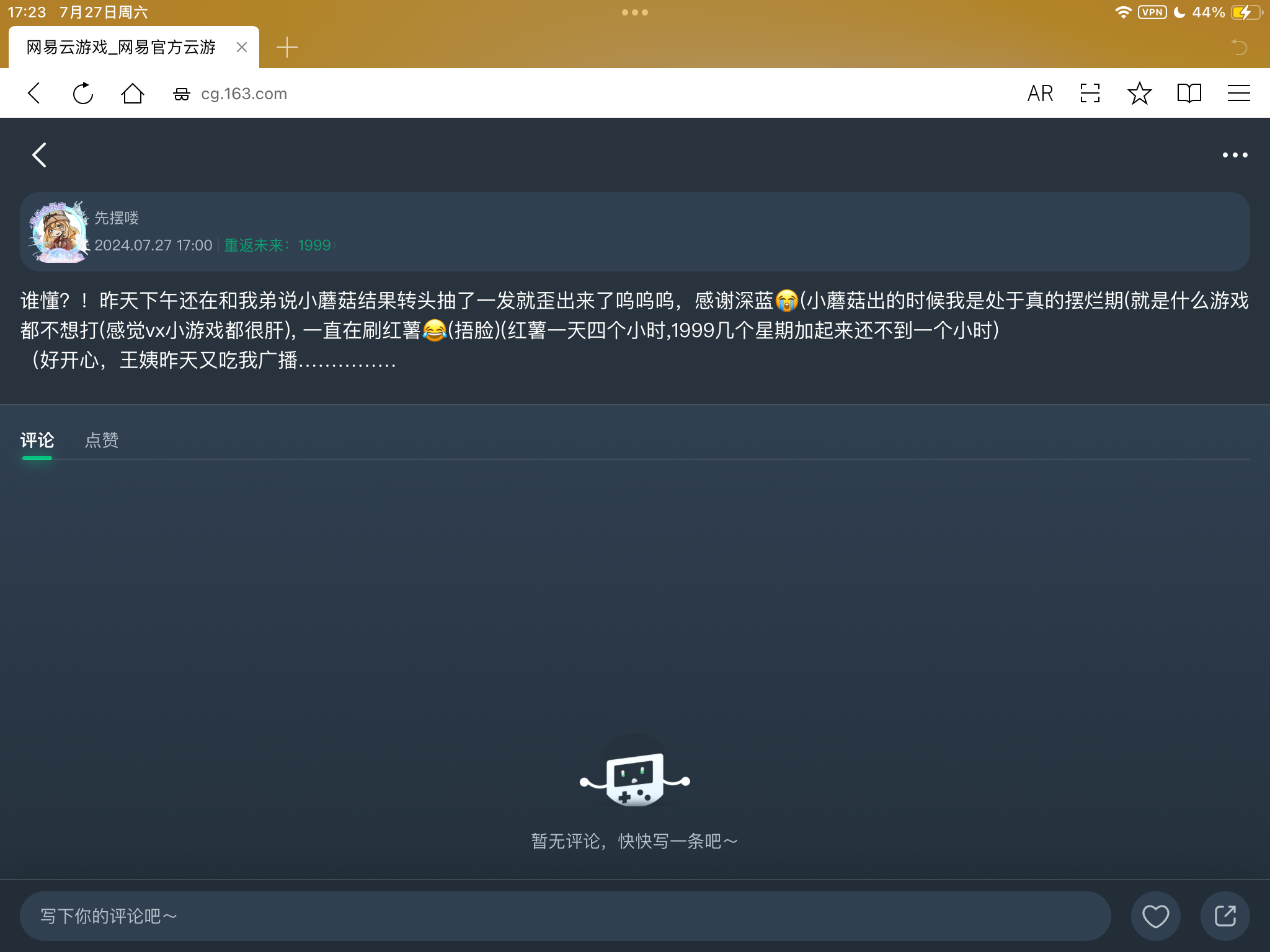Reload the page with the refresh icon
The image size is (1270, 952).
[83, 94]
